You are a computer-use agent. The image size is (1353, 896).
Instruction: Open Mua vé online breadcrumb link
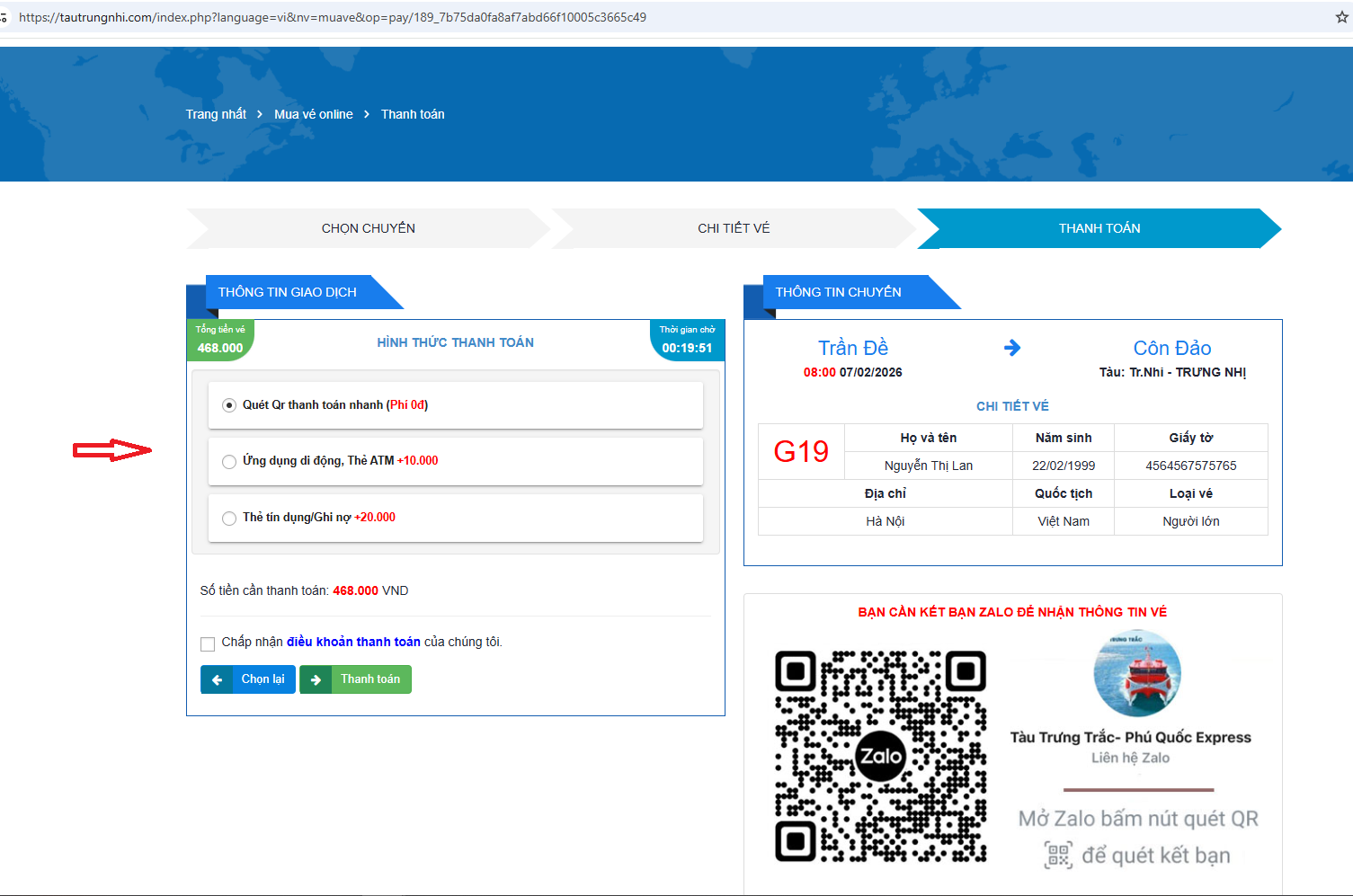click(313, 114)
